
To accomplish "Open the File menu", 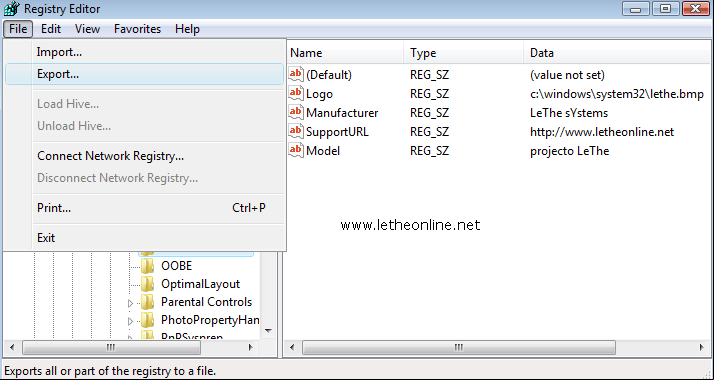I will pyautogui.click(x=18, y=29).
